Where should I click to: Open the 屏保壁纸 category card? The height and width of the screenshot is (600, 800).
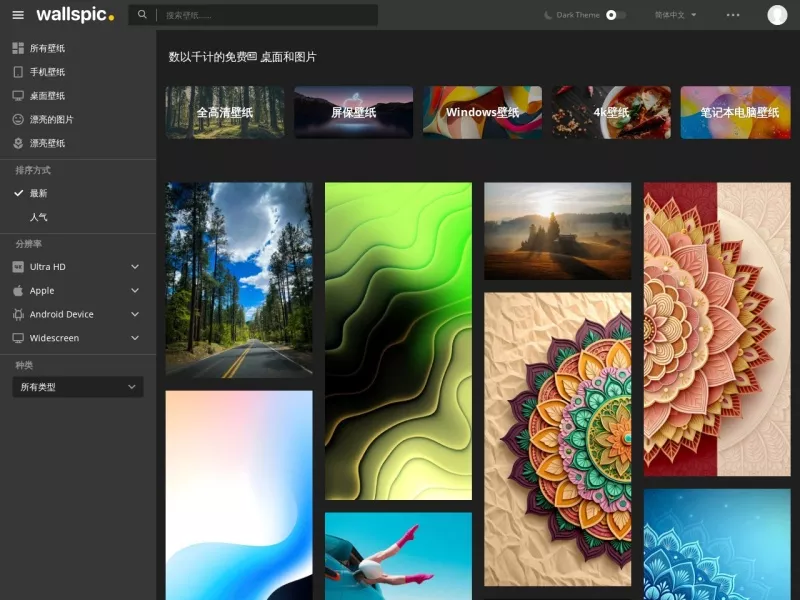(x=354, y=112)
